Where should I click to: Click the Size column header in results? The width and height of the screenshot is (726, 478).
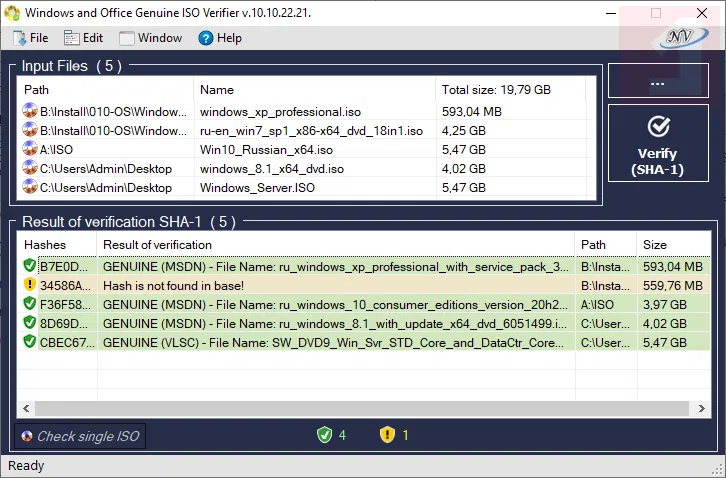[674, 245]
